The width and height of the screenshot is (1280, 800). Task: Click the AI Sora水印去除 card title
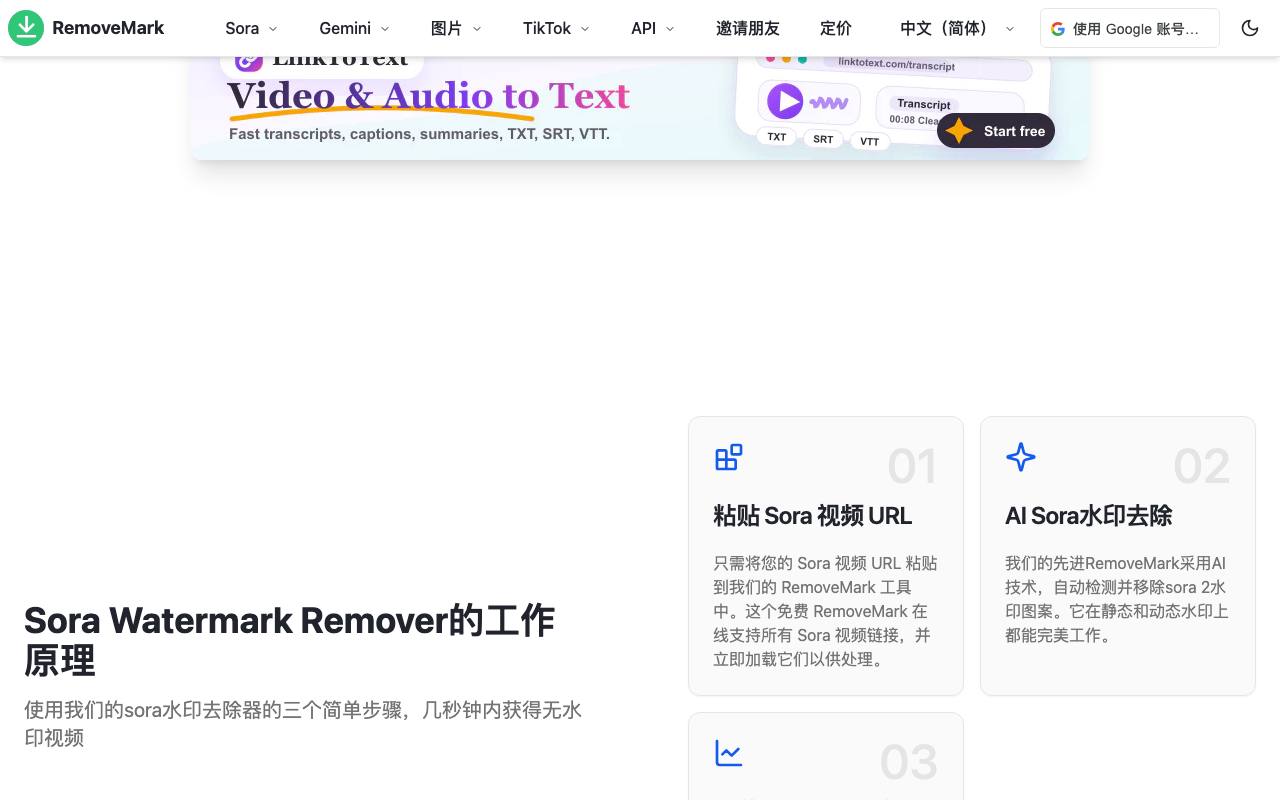tap(1089, 516)
